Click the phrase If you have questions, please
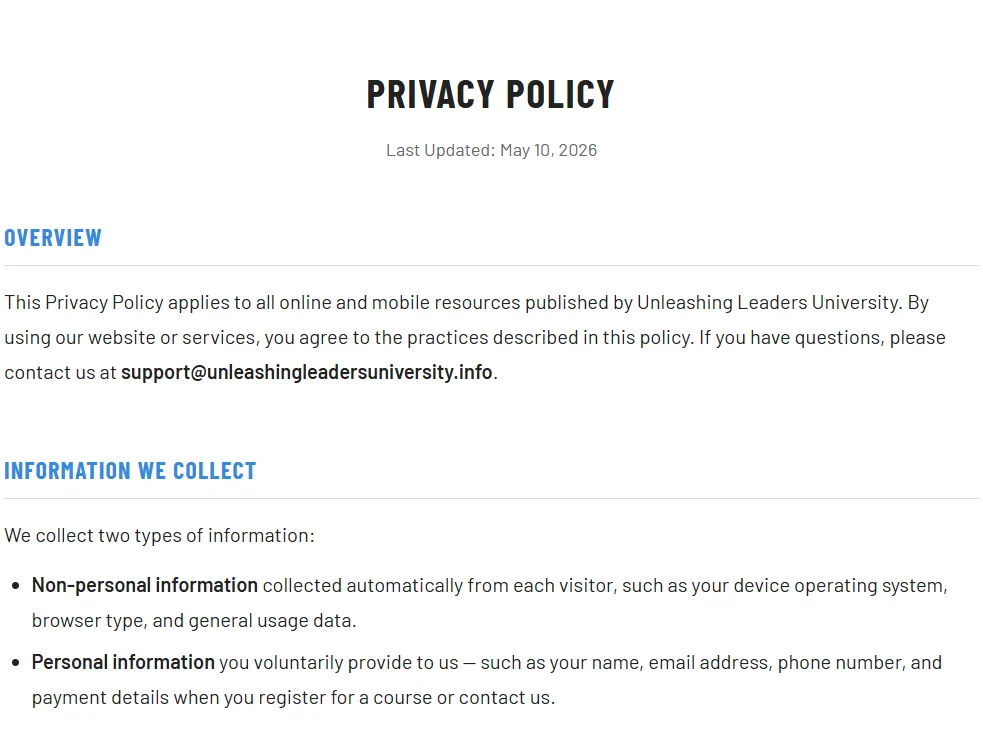Viewport: 983px width, 755px height. 822,338
